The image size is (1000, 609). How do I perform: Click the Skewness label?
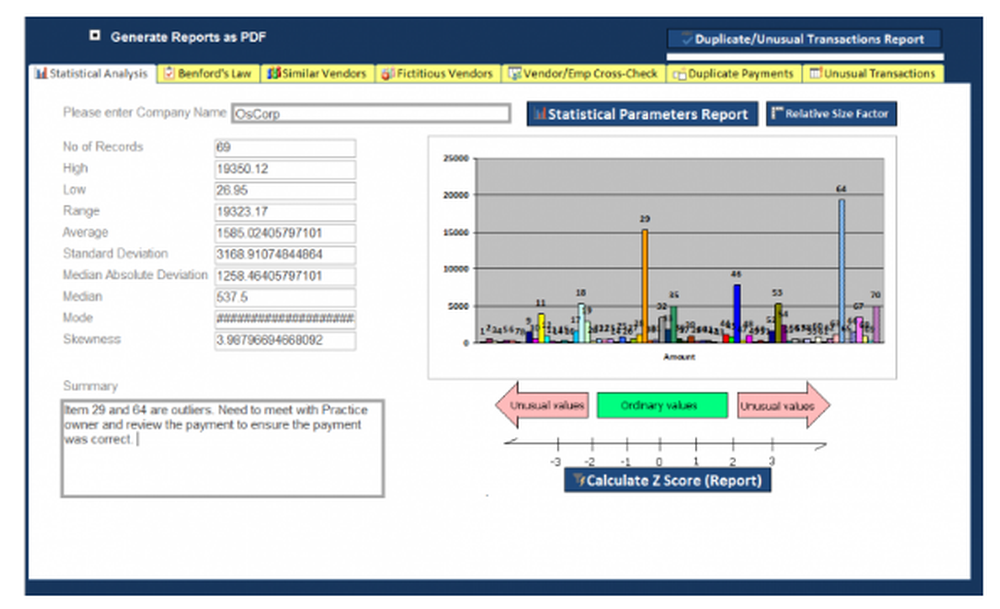click(91, 339)
